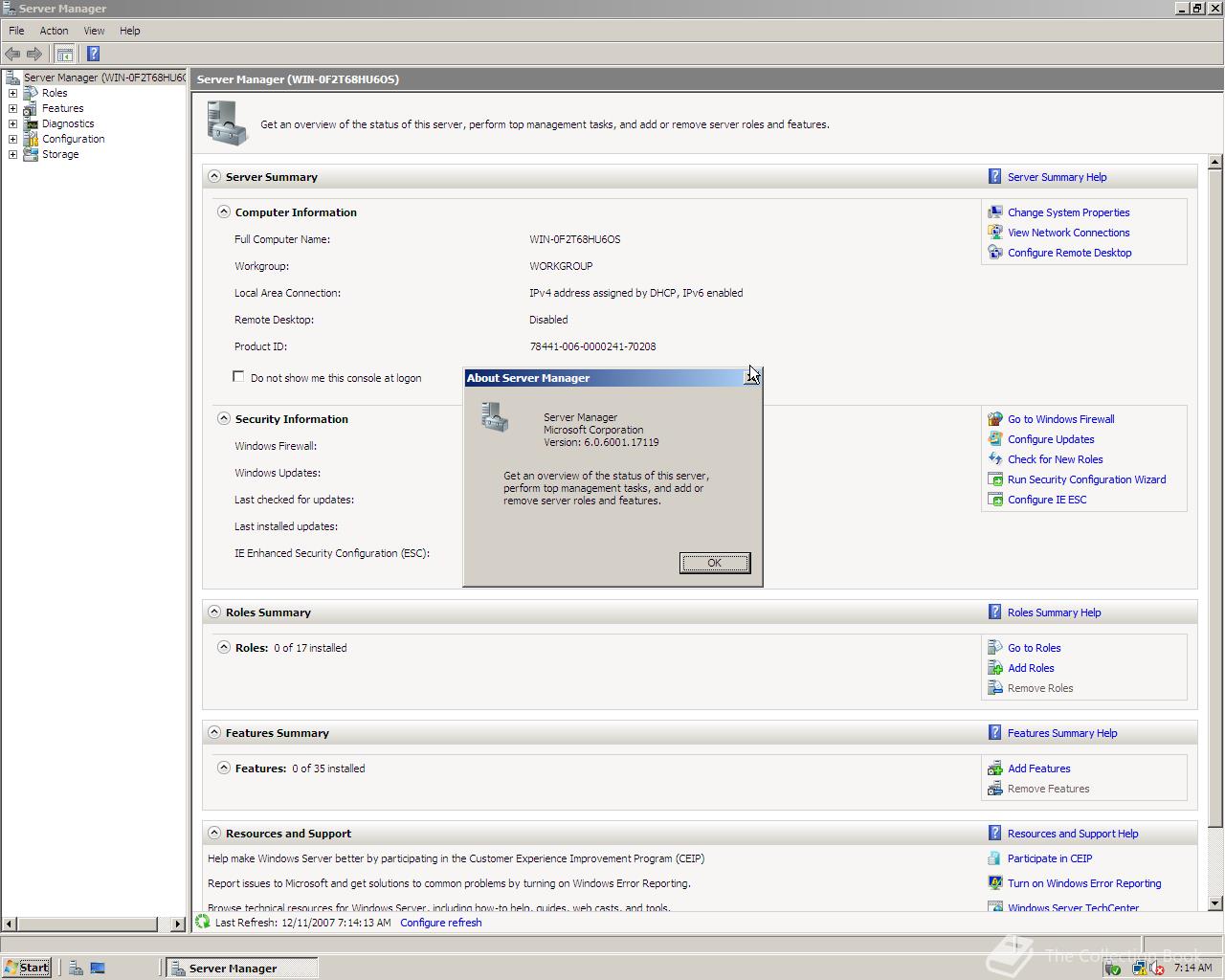
Task: Click the Configure IE ESC icon
Action: point(995,500)
